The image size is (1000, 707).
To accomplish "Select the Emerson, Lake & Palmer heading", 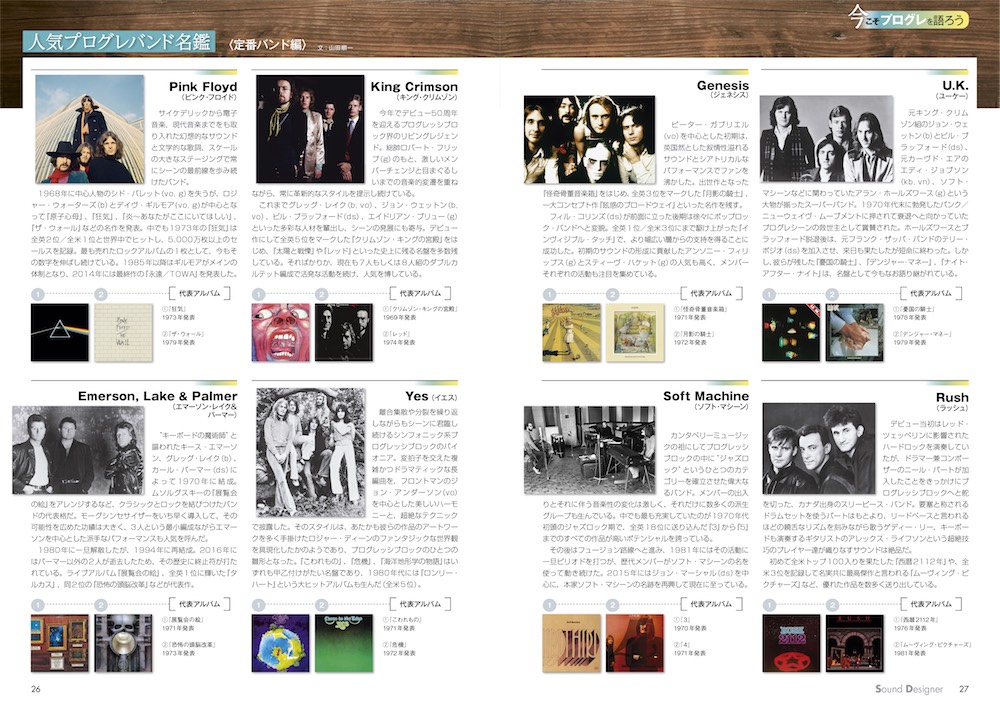I will tap(158, 396).
